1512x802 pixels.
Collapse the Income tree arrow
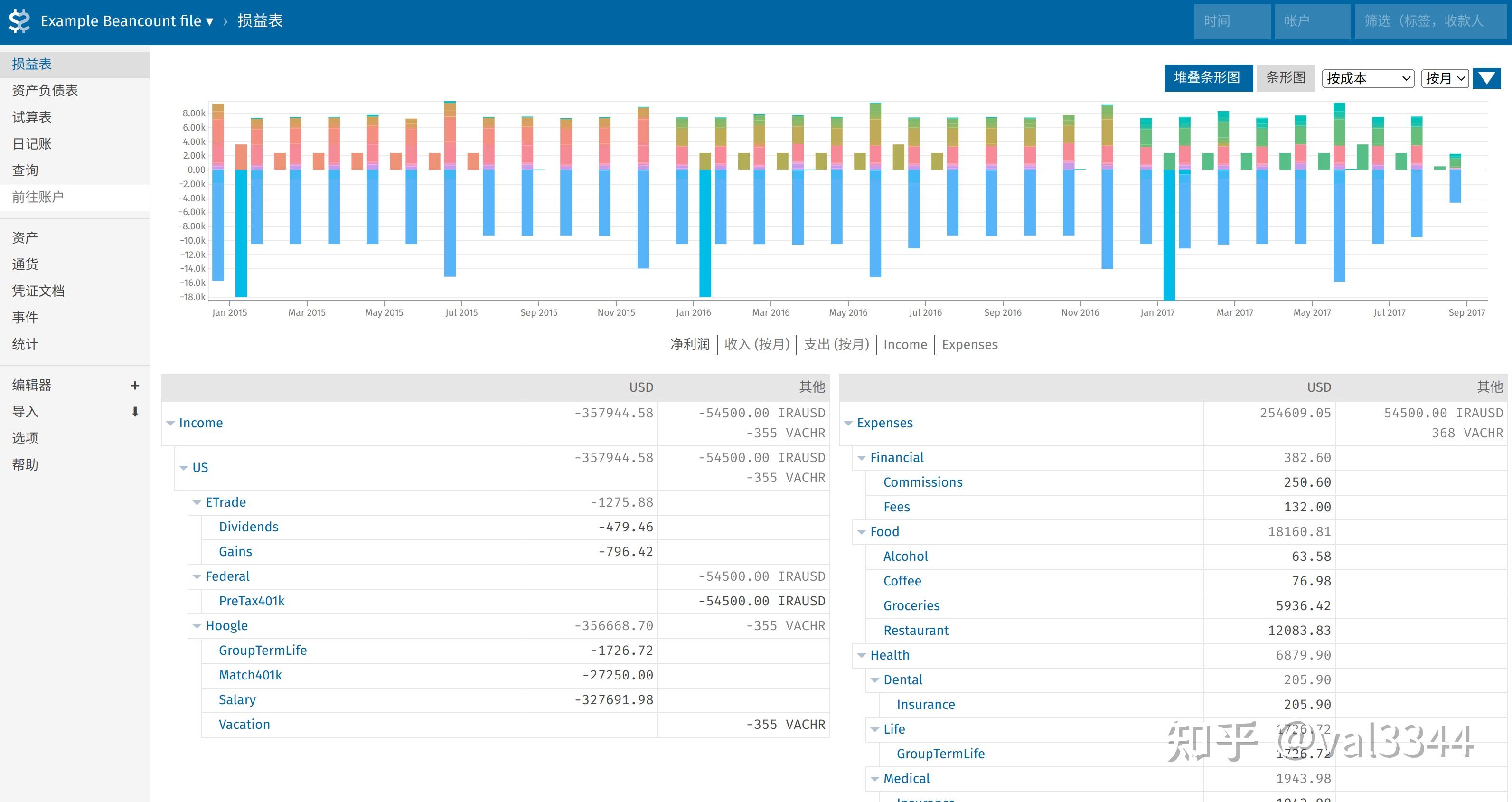tap(170, 423)
